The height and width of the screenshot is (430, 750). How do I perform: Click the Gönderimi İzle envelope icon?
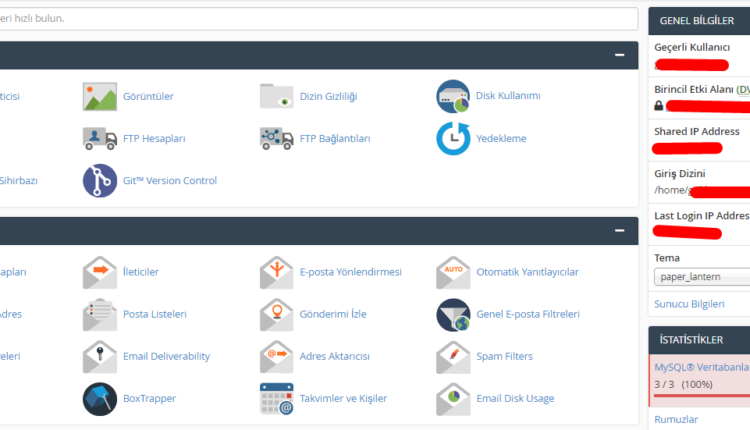tap(276, 314)
